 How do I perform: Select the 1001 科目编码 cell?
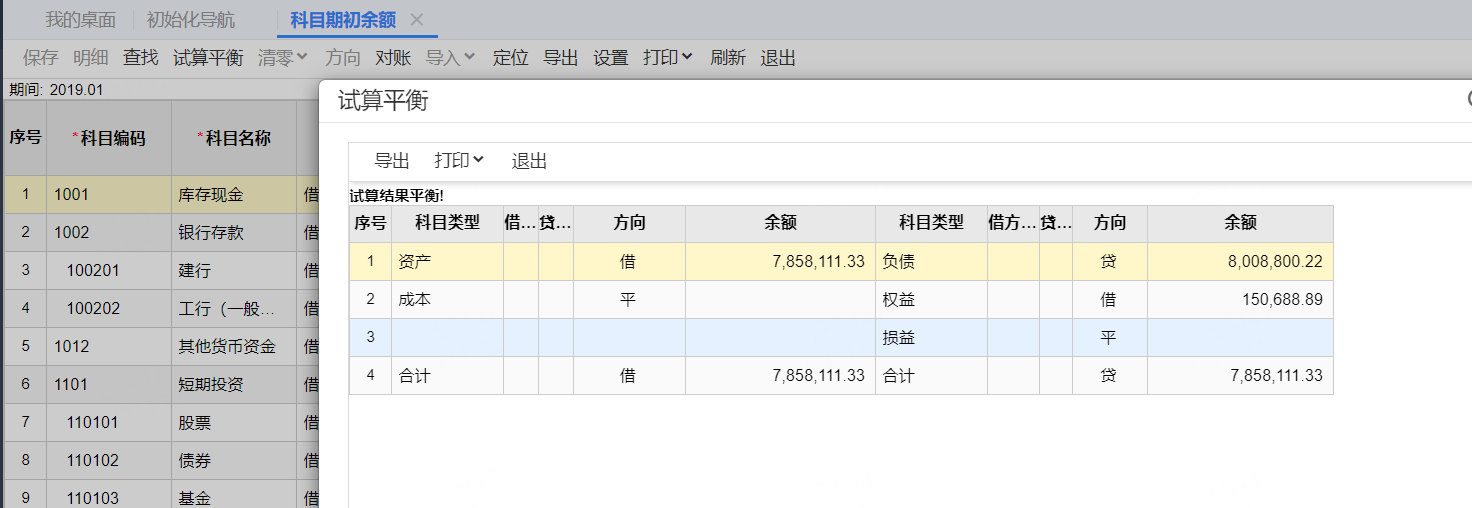tap(109, 195)
